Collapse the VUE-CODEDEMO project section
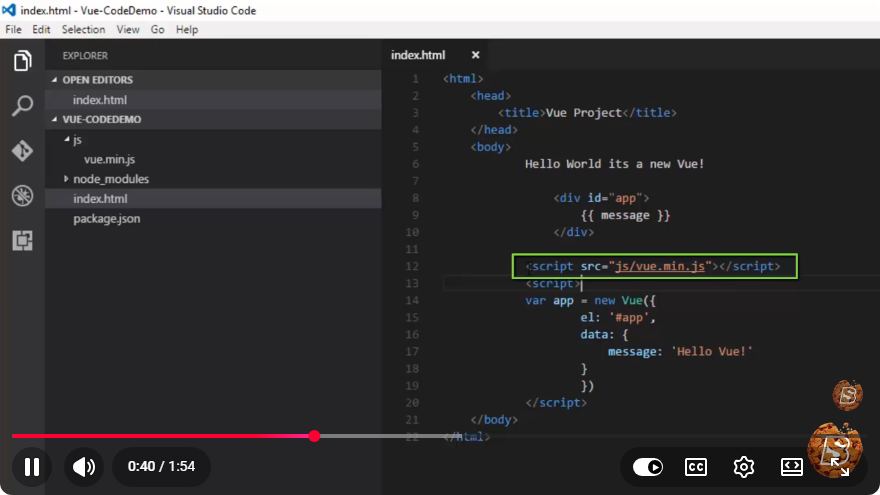Viewport: 880px width, 495px height. point(96,119)
